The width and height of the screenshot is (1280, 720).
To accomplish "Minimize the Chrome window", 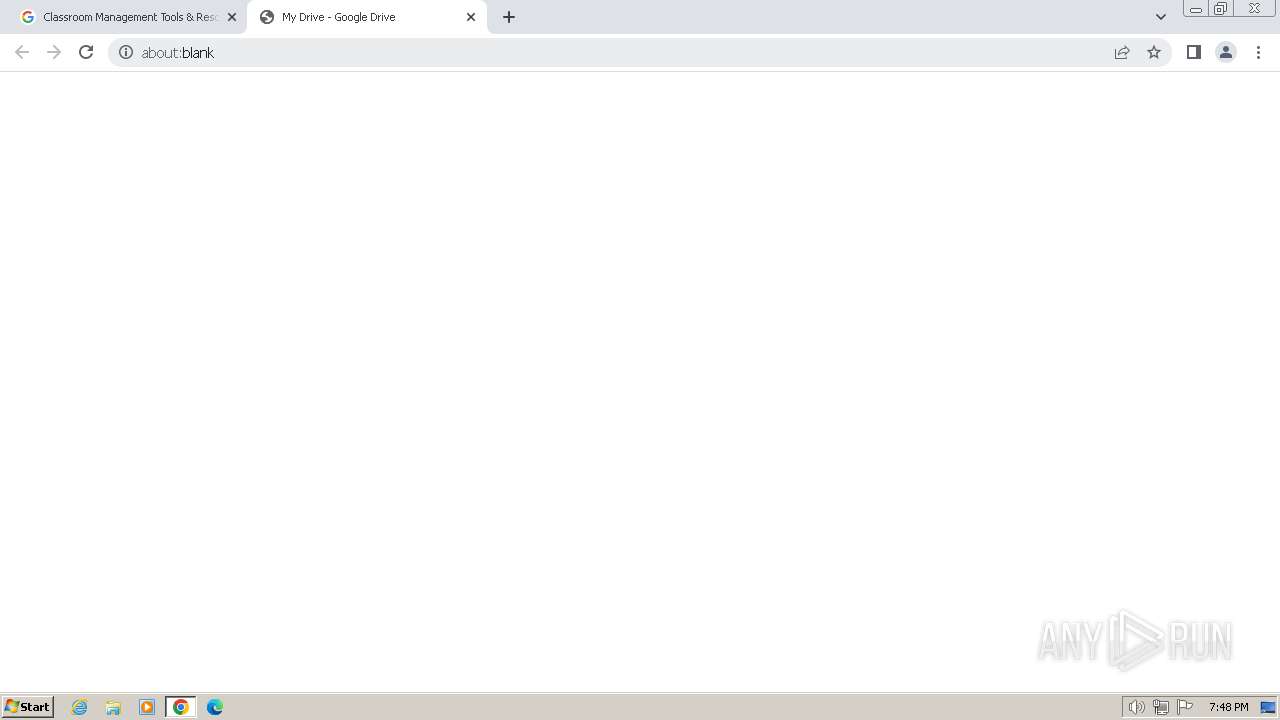I will click(x=1196, y=9).
